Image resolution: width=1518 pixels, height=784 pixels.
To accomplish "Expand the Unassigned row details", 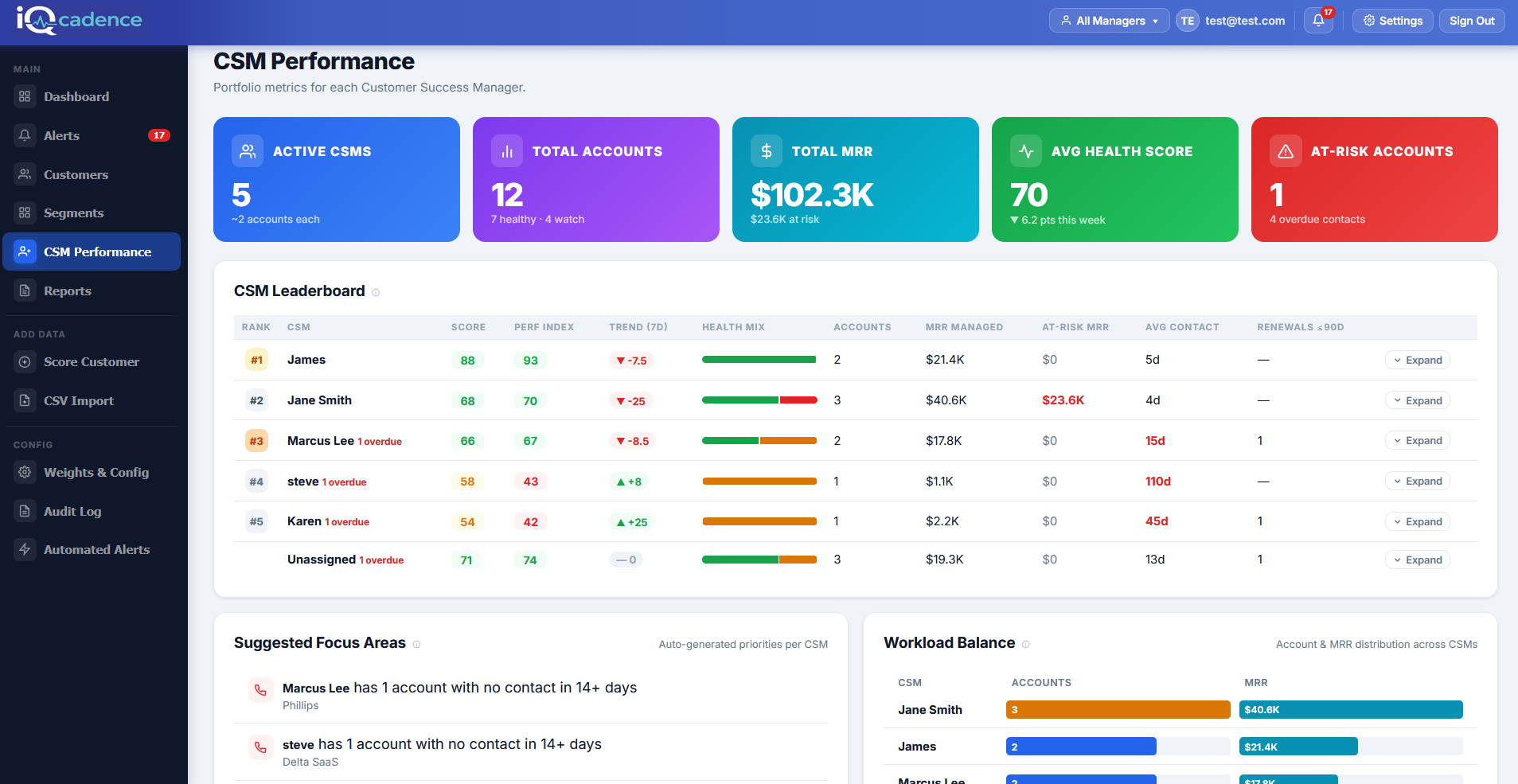I will click(x=1417, y=560).
